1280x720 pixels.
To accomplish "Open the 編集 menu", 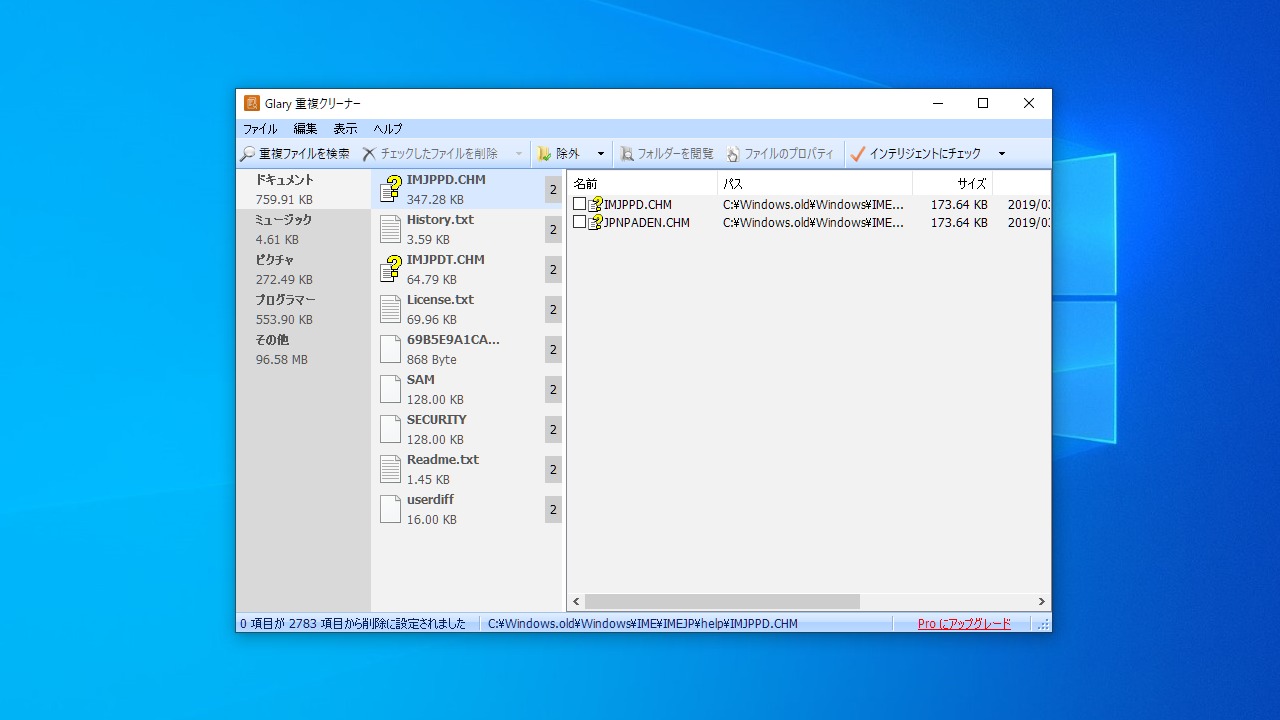I will (305, 129).
